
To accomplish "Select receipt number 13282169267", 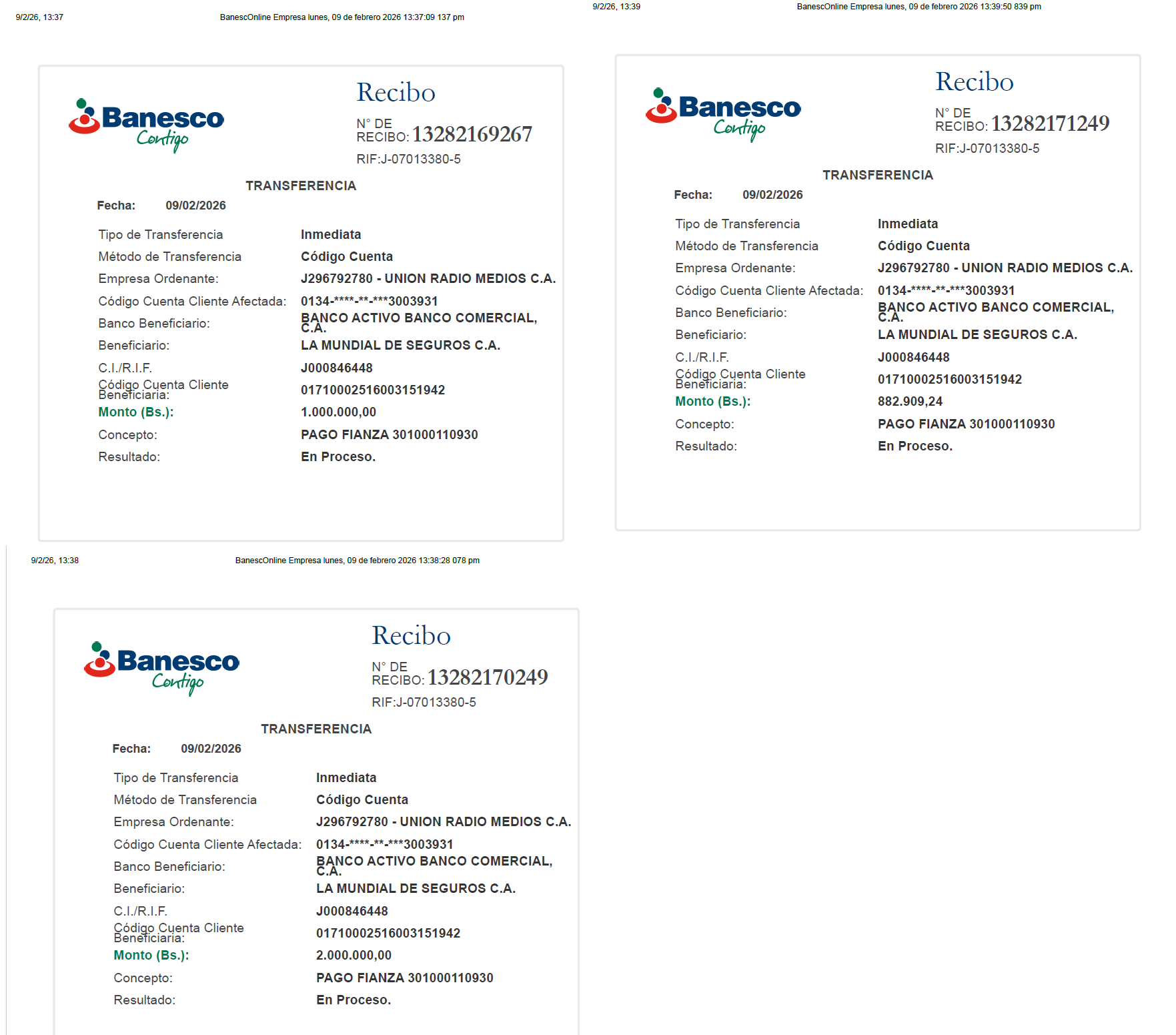I will click(x=472, y=135).
